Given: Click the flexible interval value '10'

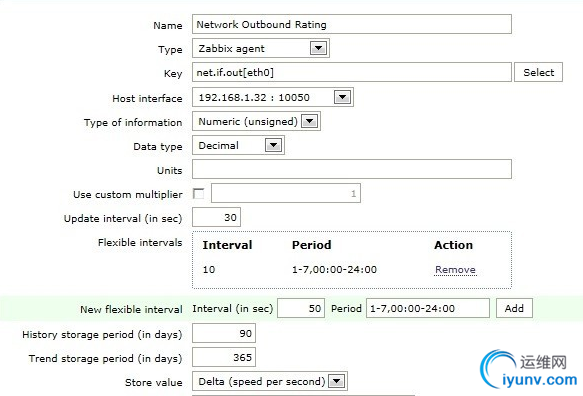Looking at the screenshot, I should point(209,270).
